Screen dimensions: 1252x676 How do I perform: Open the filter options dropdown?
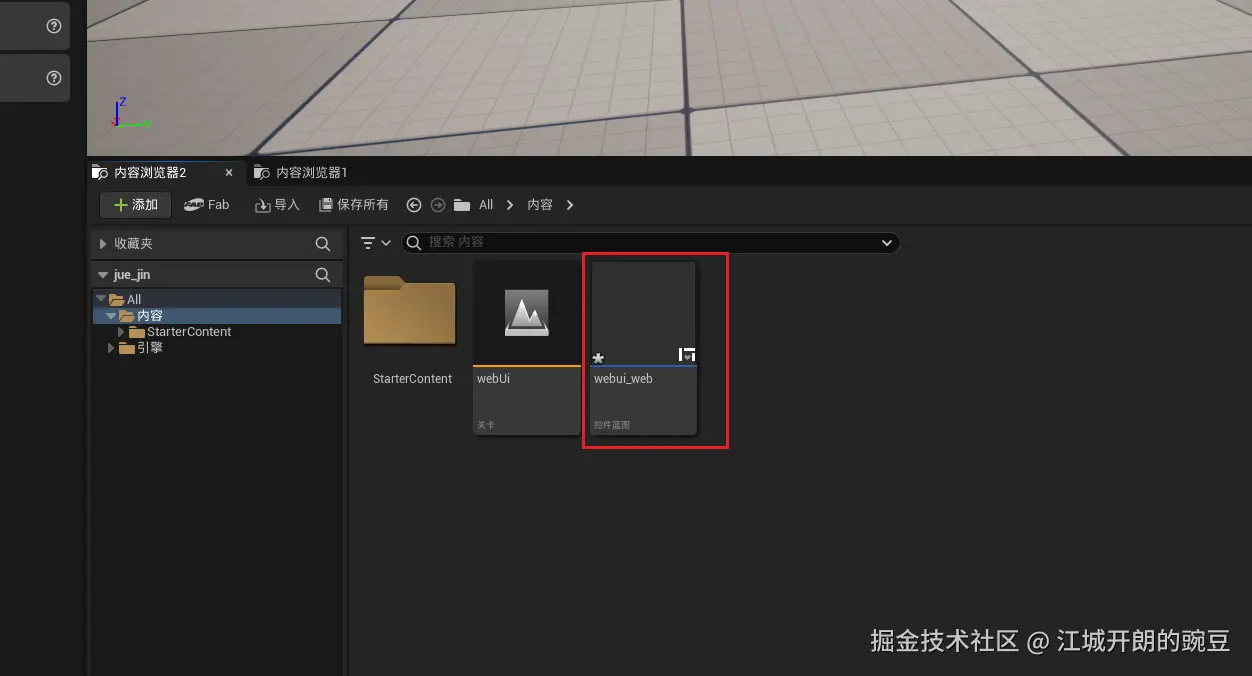(375, 243)
